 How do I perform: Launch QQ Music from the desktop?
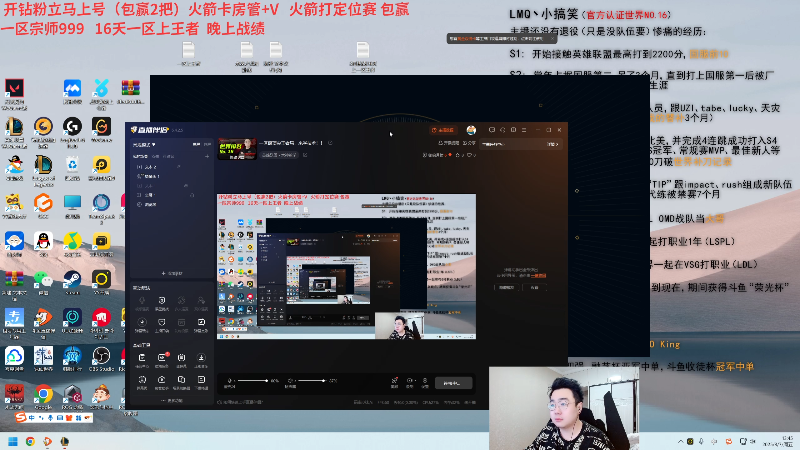72,241
